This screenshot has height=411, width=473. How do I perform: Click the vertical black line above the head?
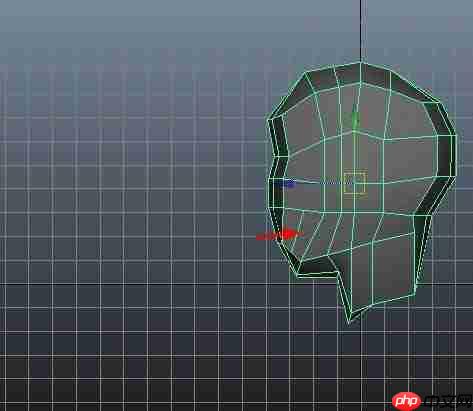[361, 31]
